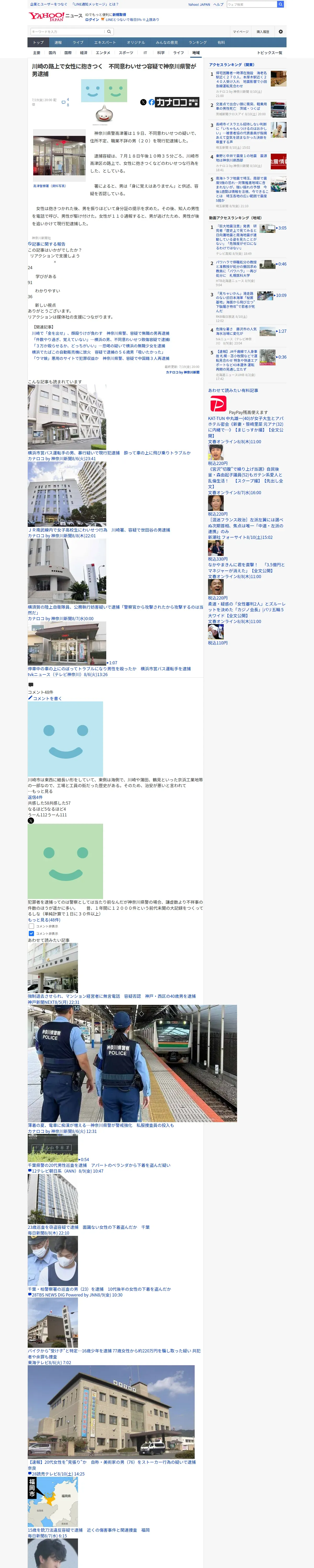
Task: Click the keyword search magnifier icon
Action: click(x=109, y=32)
